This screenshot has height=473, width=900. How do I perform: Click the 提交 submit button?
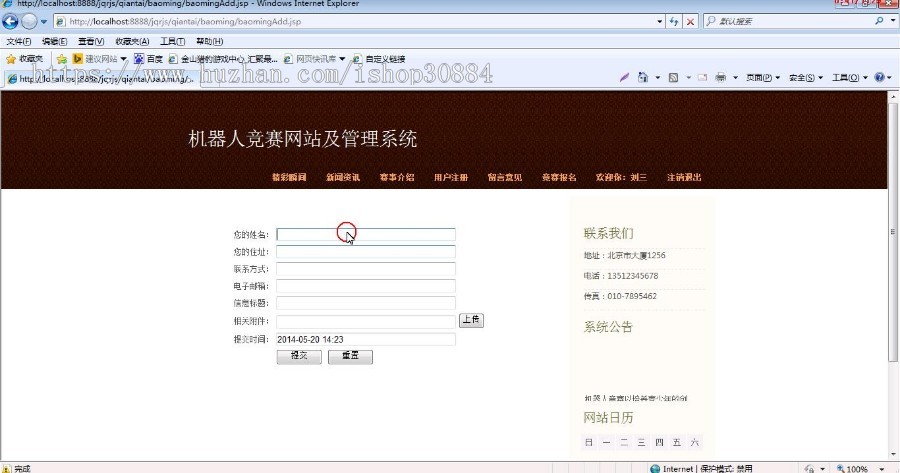click(x=299, y=356)
